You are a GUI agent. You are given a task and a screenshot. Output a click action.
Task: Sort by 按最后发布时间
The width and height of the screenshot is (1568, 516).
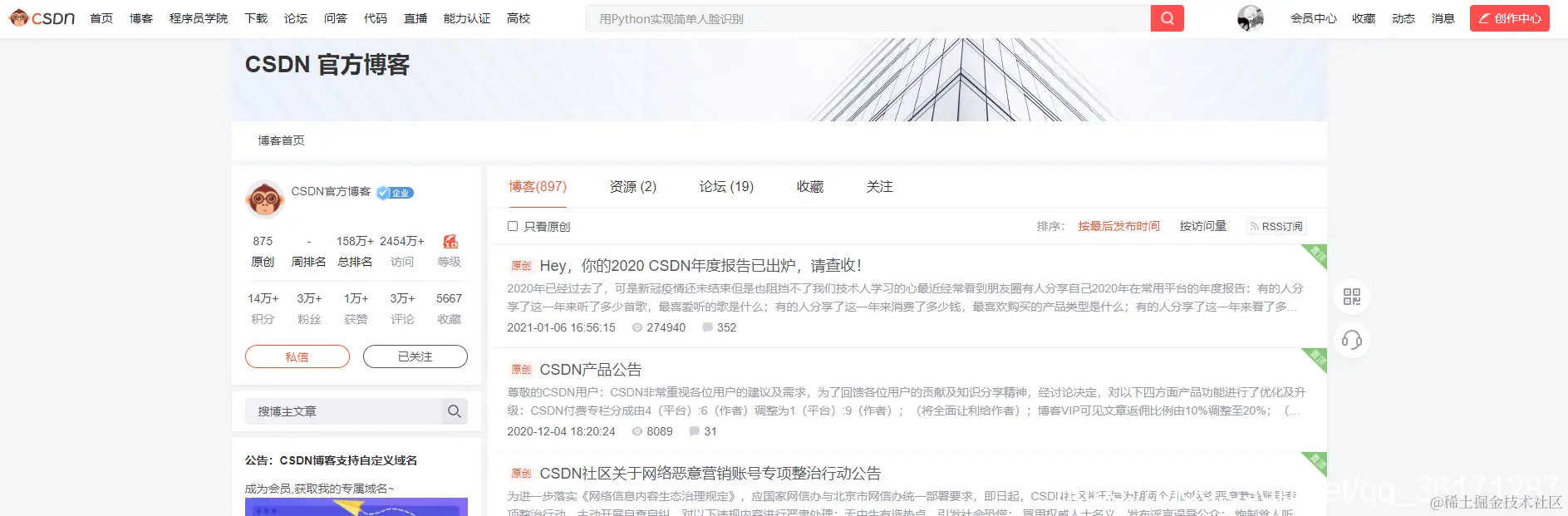(1118, 226)
